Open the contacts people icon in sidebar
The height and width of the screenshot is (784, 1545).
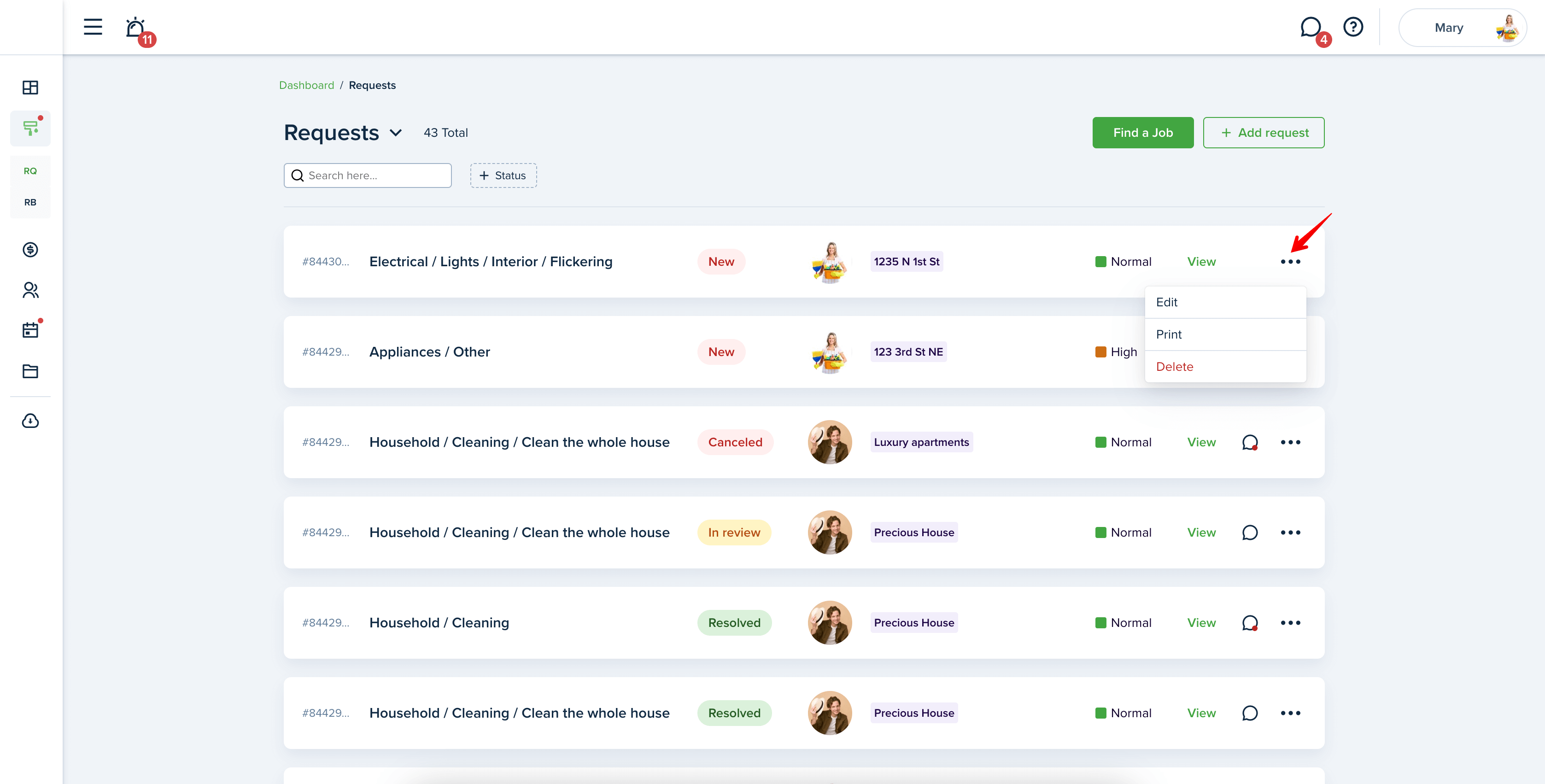pyautogui.click(x=30, y=290)
